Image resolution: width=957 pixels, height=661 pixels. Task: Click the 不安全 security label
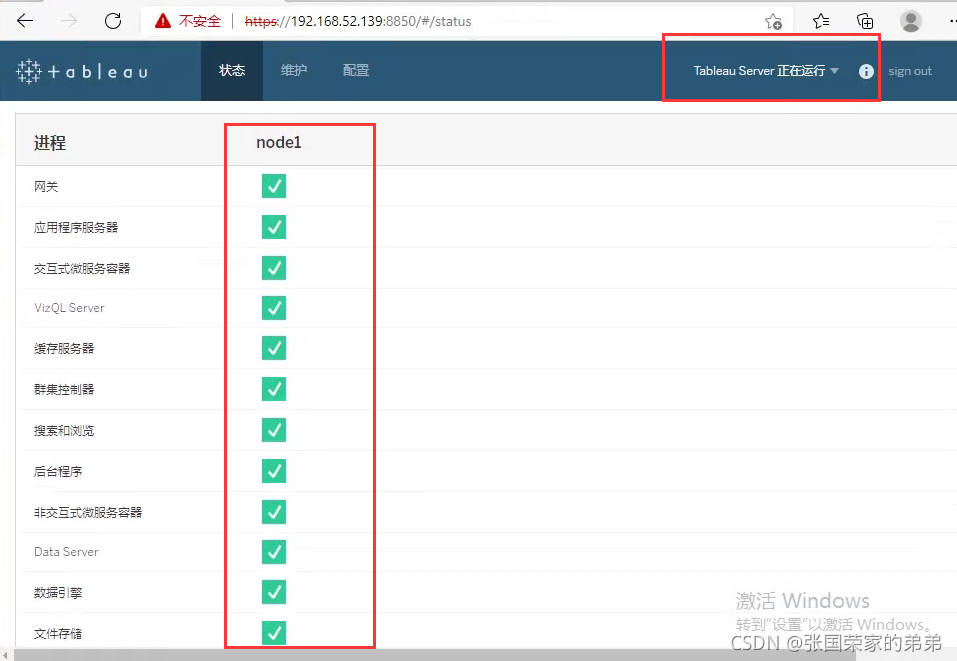point(200,21)
